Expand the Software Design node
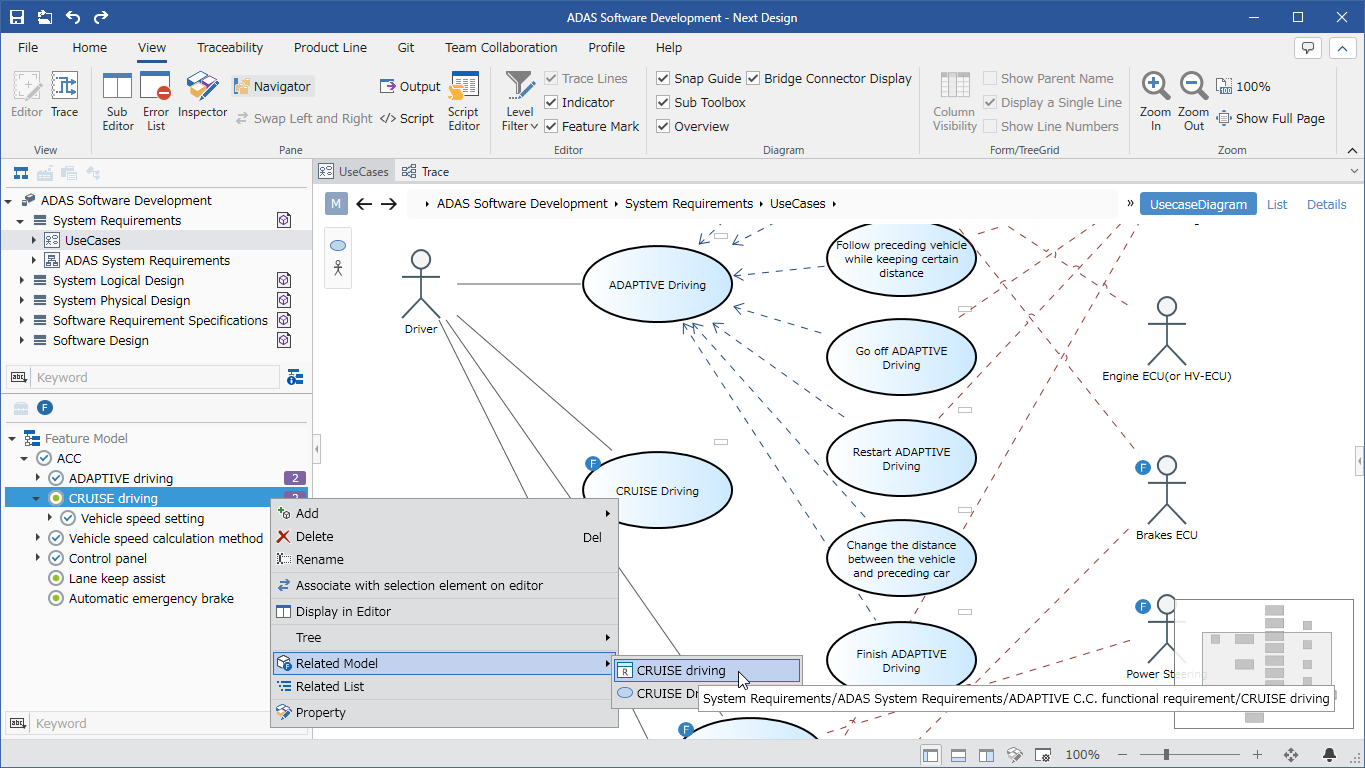Image resolution: width=1365 pixels, height=768 pixels. [21, 340]
